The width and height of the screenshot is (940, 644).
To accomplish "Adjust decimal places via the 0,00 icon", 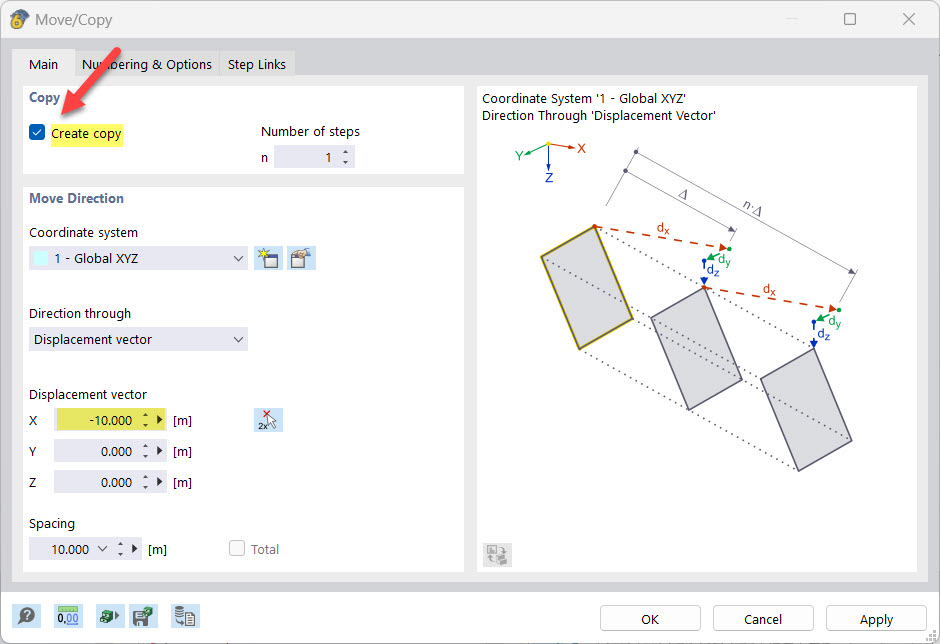I will point(68,616).
